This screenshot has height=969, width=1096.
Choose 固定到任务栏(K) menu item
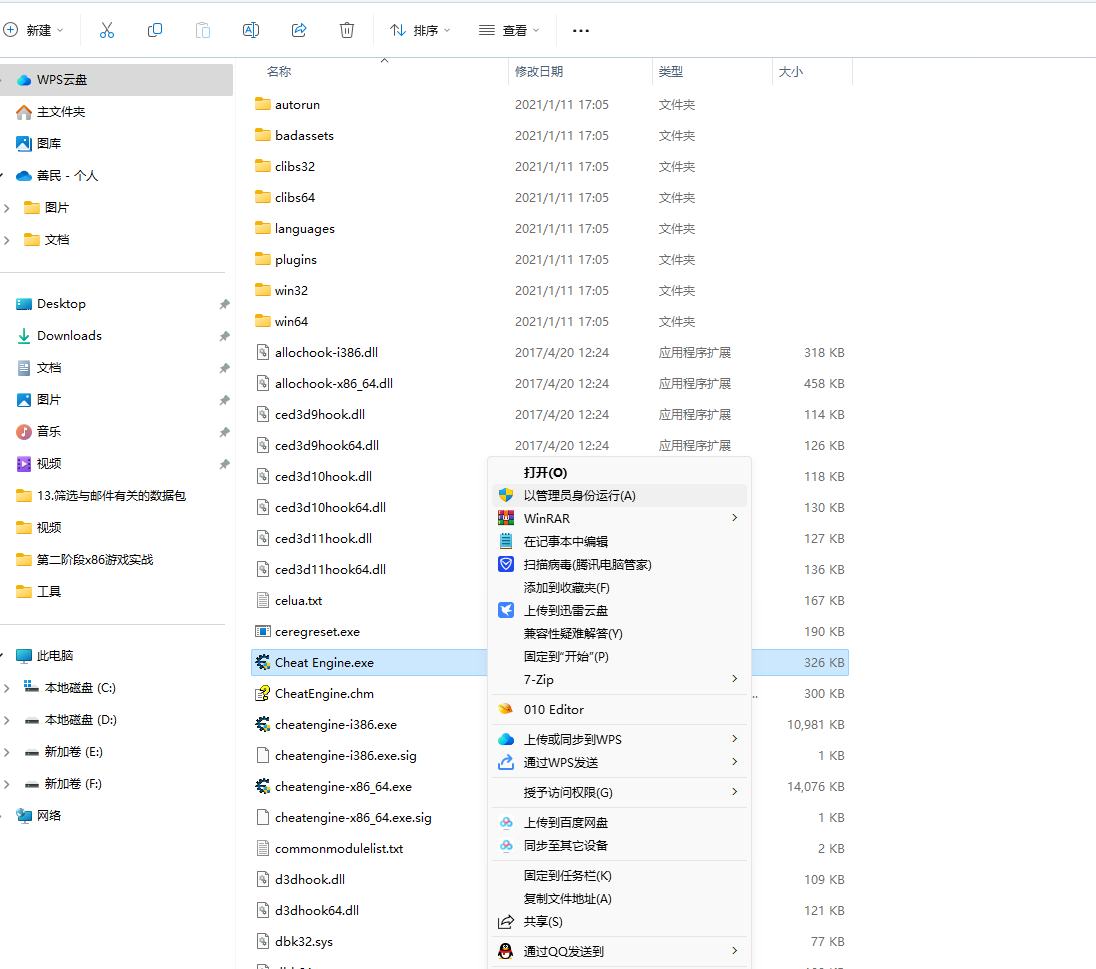pos(619,876)
